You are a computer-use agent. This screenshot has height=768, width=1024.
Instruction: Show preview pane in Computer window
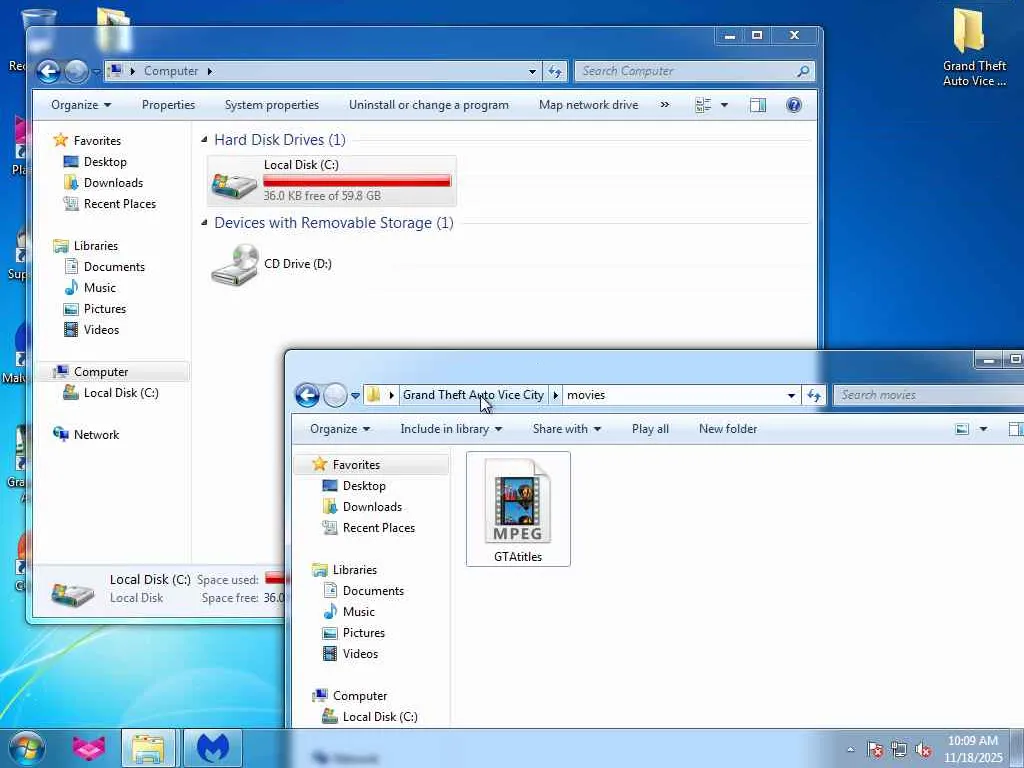pyautogui.click(x=758, y=105)
